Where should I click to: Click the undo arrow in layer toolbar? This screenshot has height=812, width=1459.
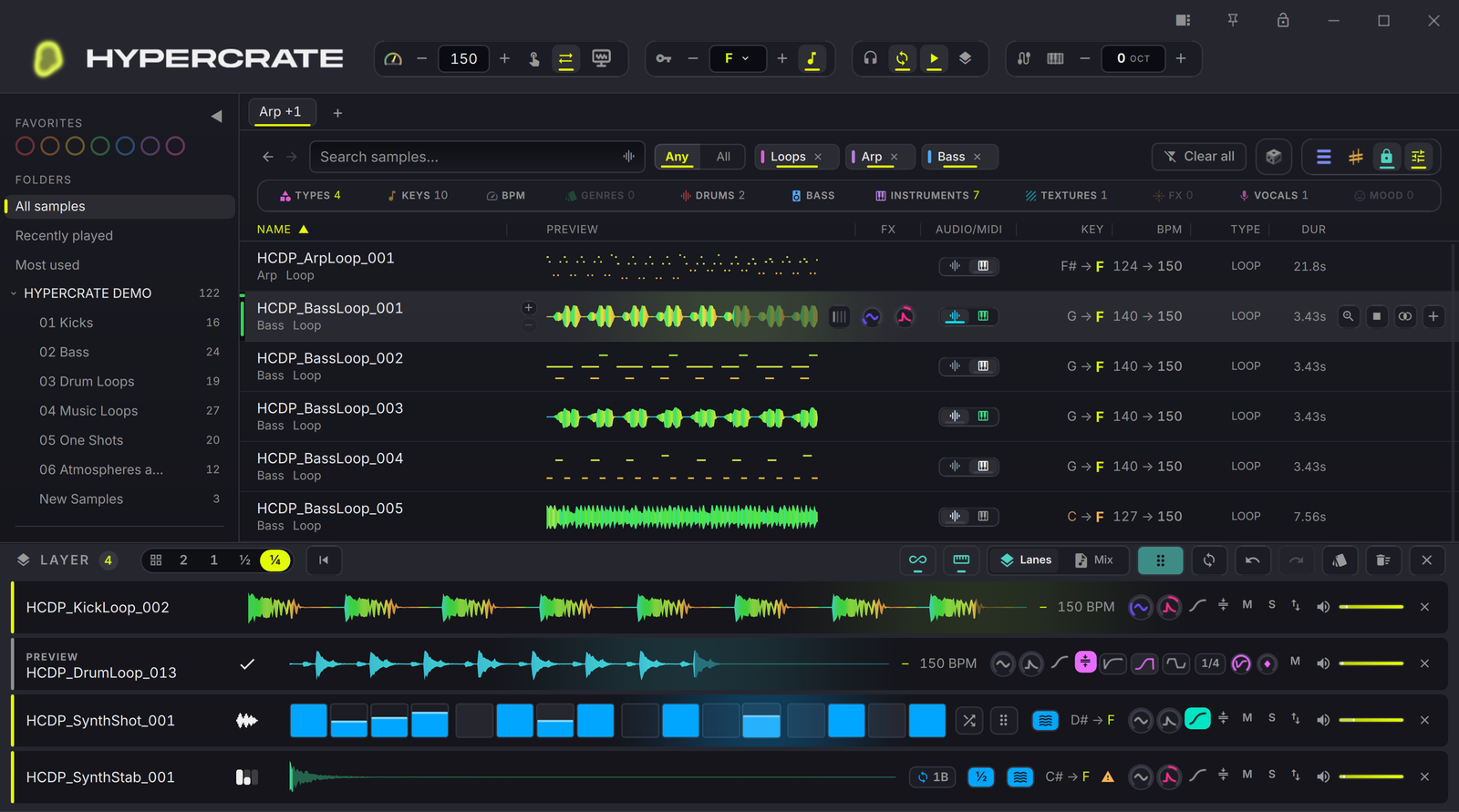click(1252, 560)
